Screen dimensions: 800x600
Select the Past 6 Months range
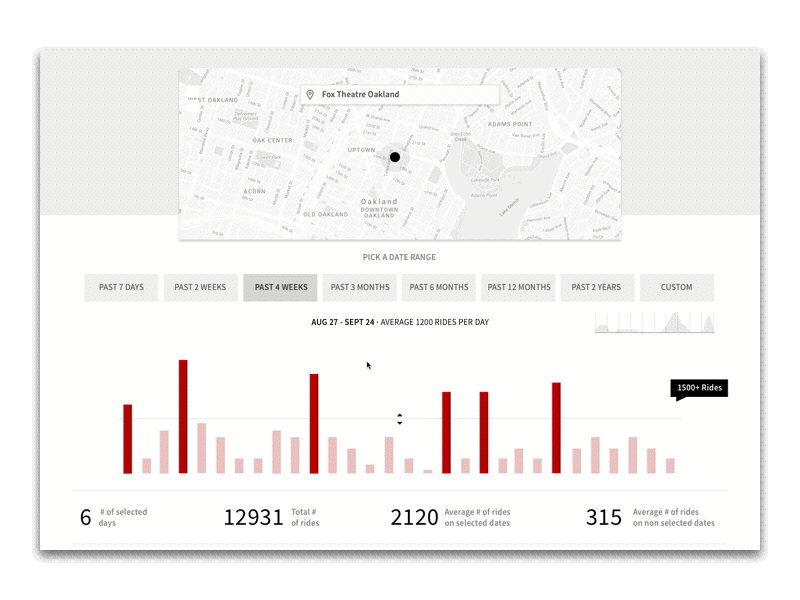pyautogui.click(x=439, y=287)
